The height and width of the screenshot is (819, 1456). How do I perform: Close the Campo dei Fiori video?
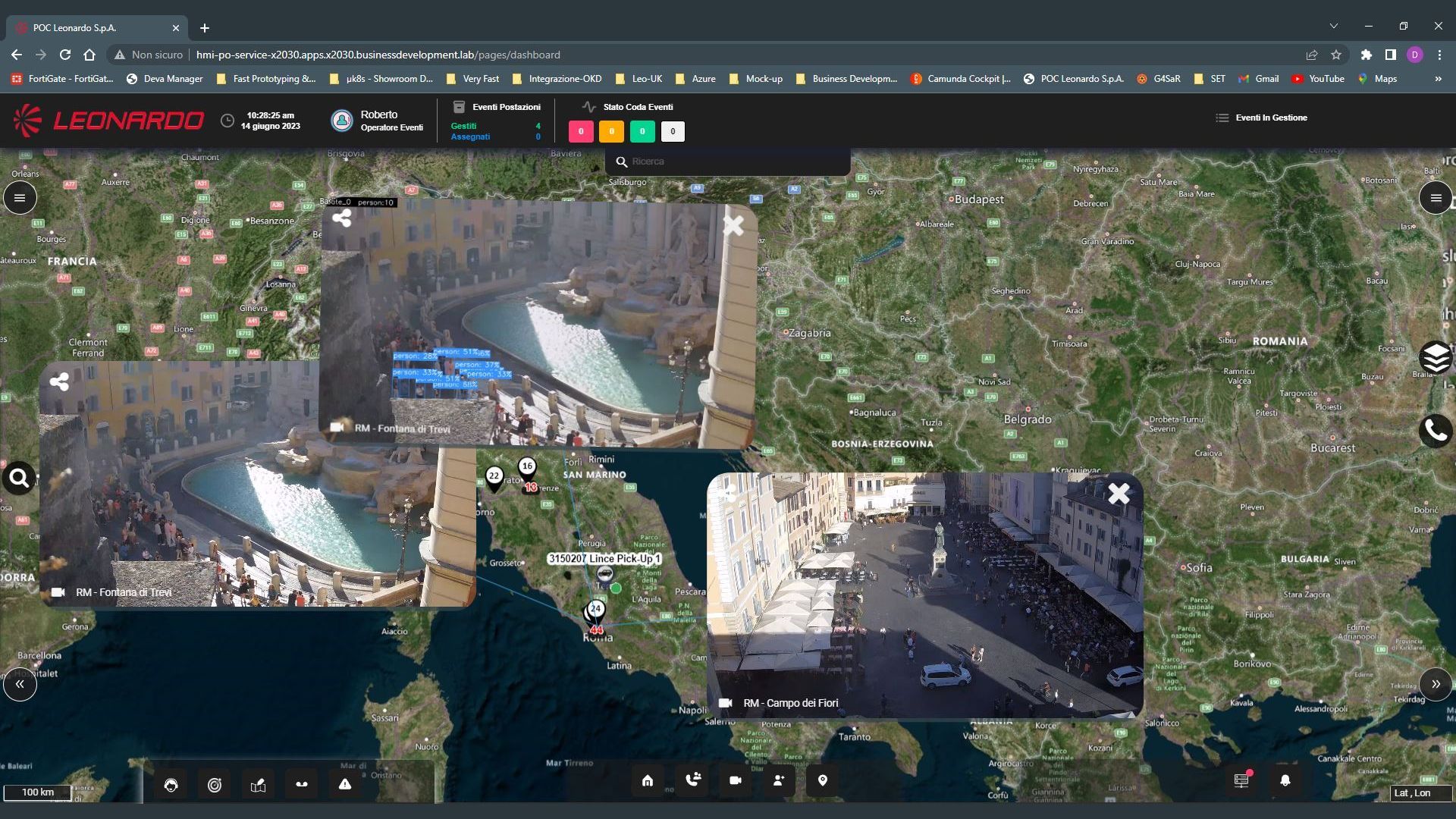[1119, 494]
